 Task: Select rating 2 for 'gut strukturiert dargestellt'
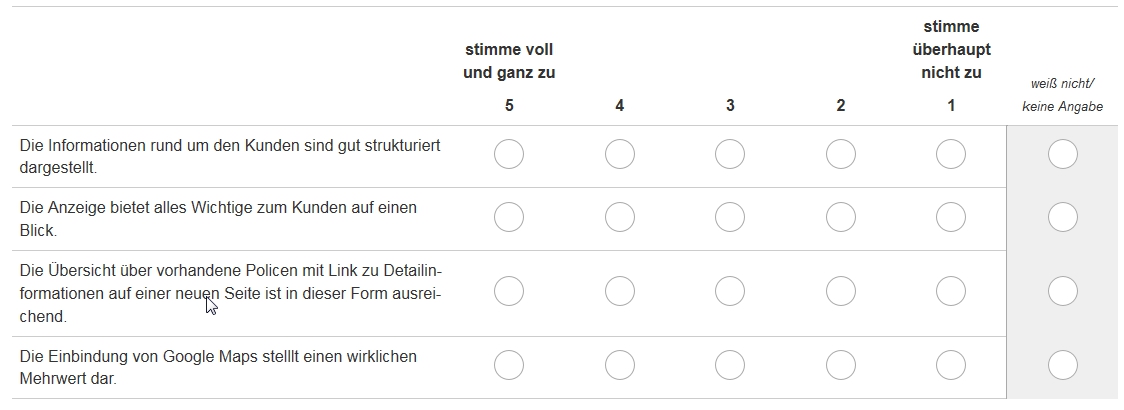(x=841, y=155)
